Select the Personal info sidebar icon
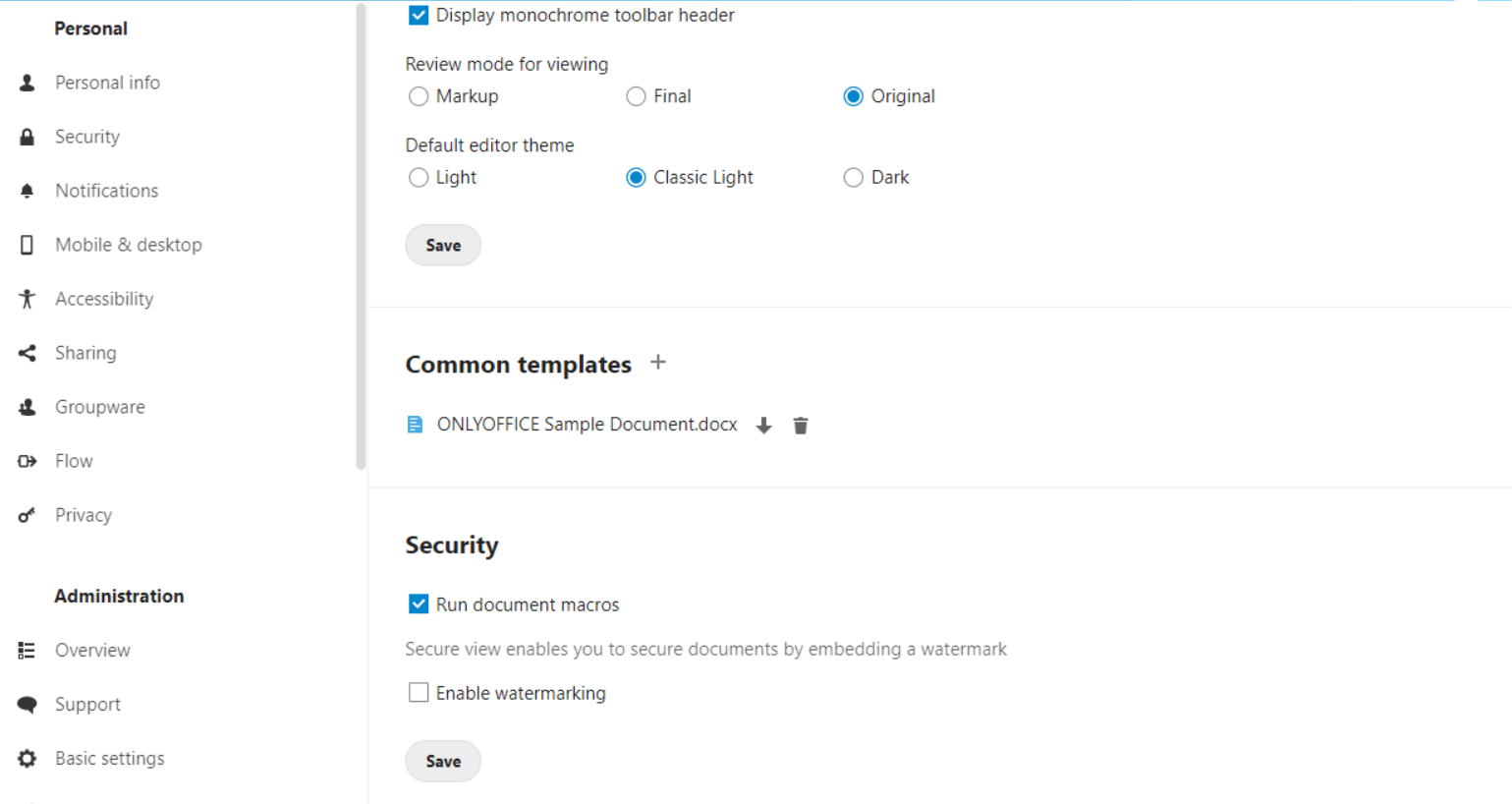 [27, 83]
